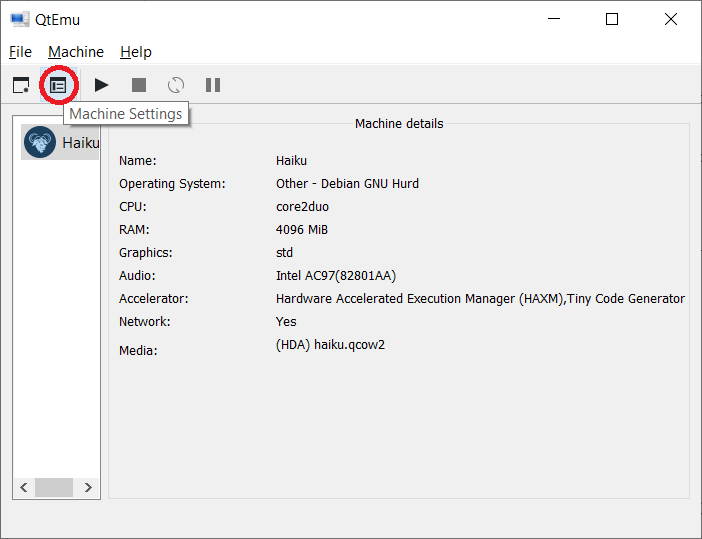702x539 pixels.
Task: Click the QtEmu icon in the title bar
Action: click(19, 19)
